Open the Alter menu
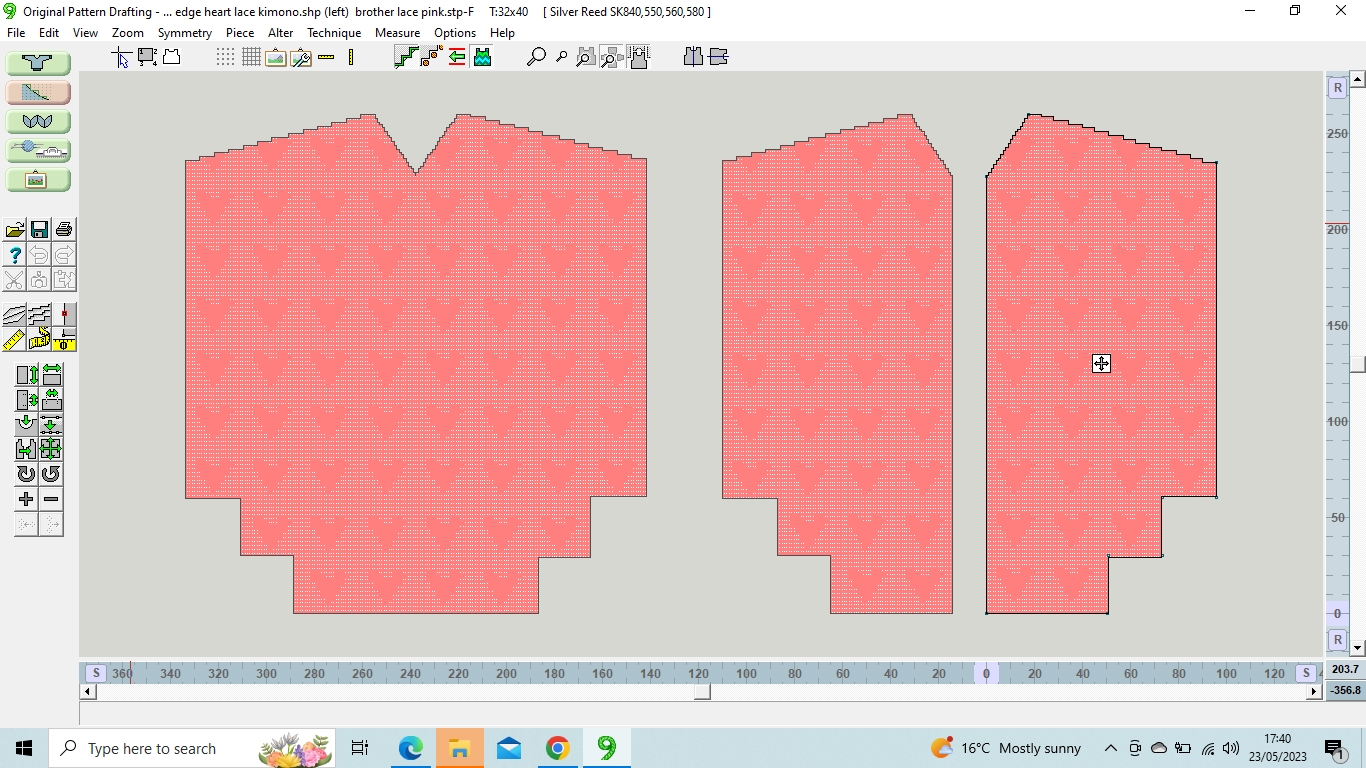1366x768 pixels. click(280, 33)
